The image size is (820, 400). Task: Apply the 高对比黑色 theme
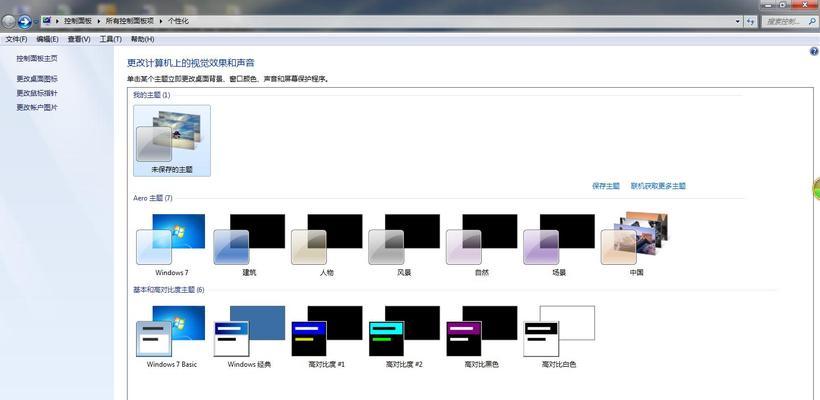482,337
